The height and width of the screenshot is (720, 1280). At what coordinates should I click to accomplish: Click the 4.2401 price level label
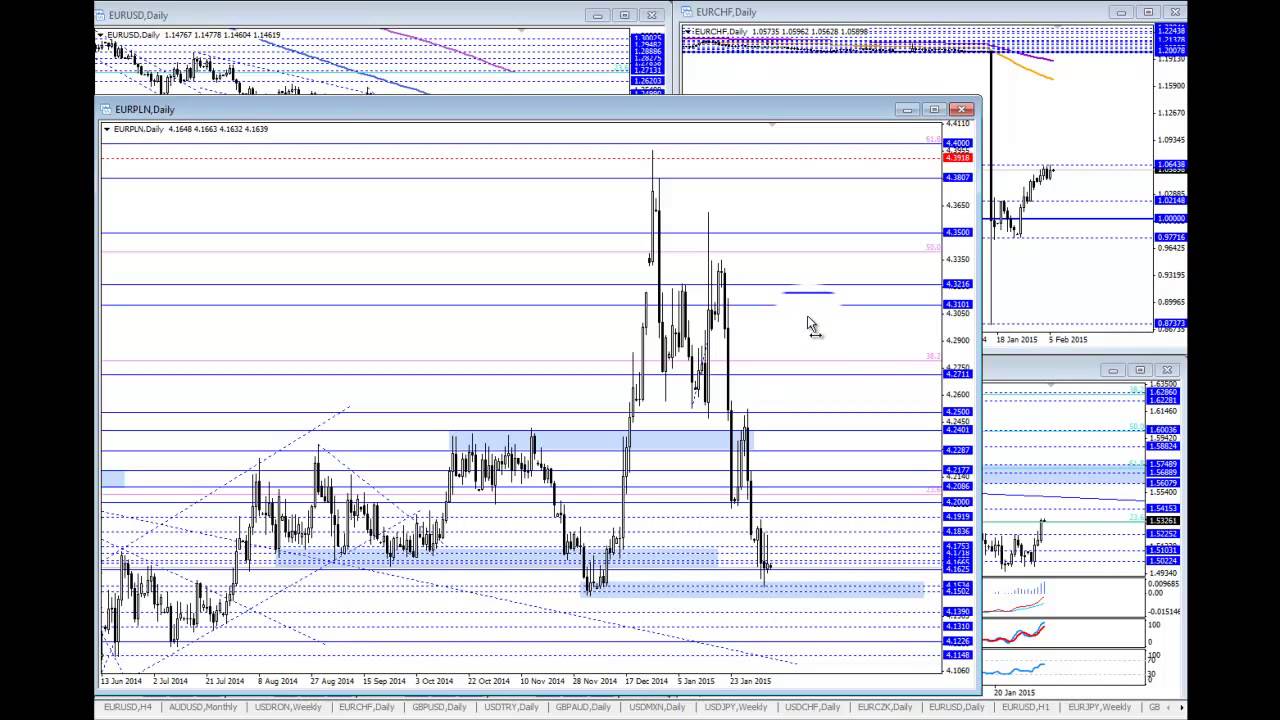(x=958, y=430)
